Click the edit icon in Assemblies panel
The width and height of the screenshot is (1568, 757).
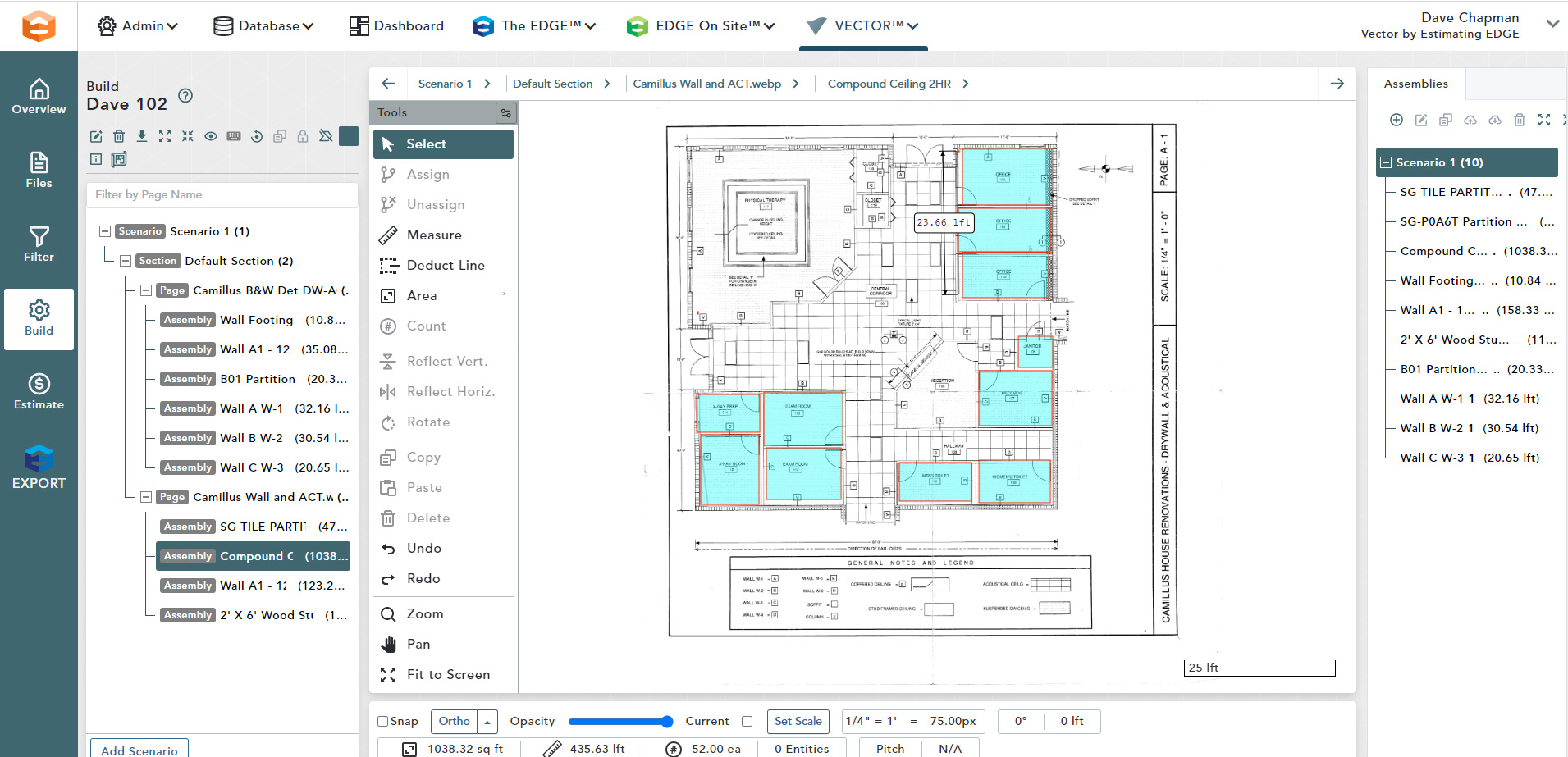point(1421,120)
